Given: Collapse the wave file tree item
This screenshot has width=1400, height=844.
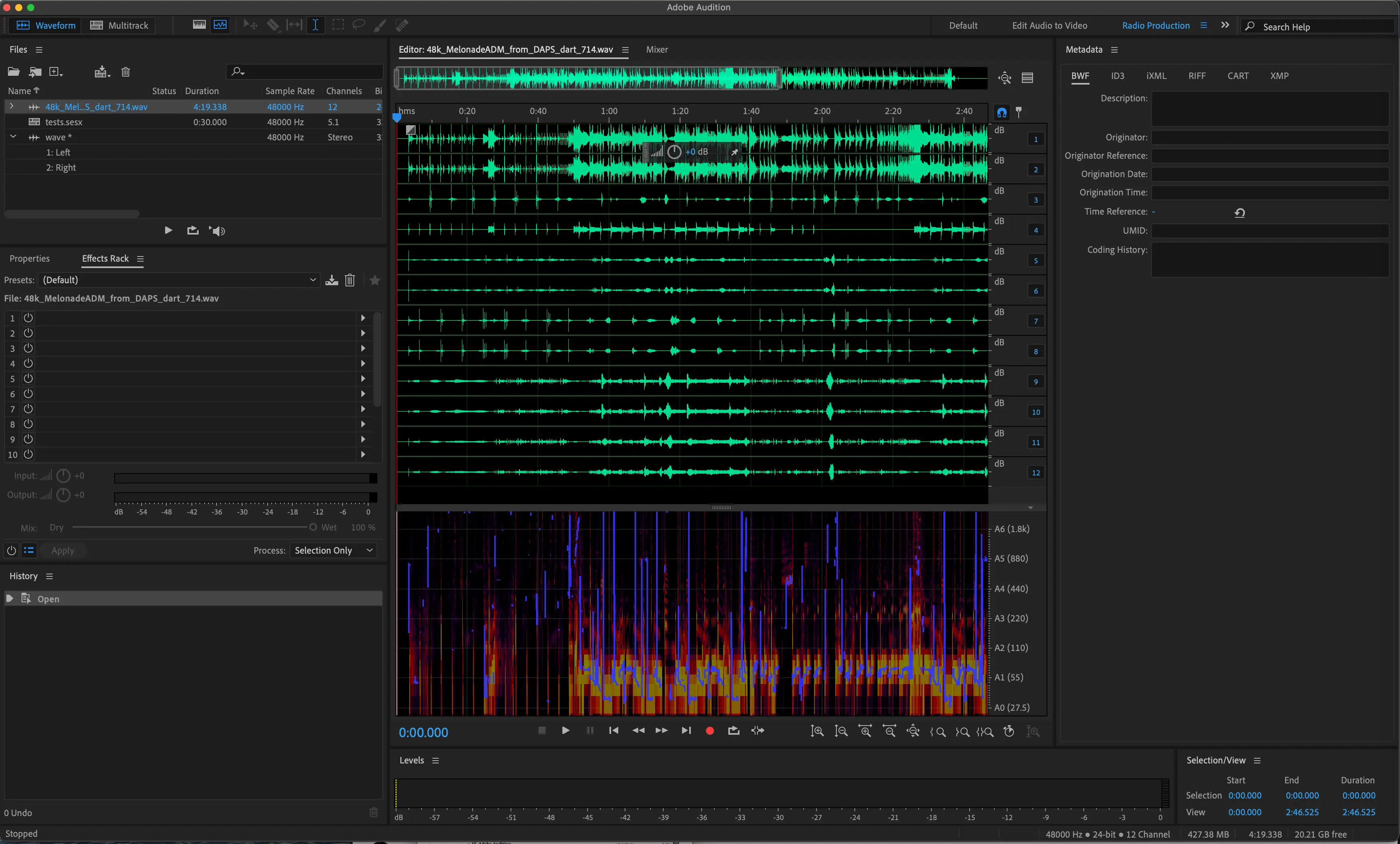Looking at the screenshot, I should pyautogui.click(x=12, y=137).
